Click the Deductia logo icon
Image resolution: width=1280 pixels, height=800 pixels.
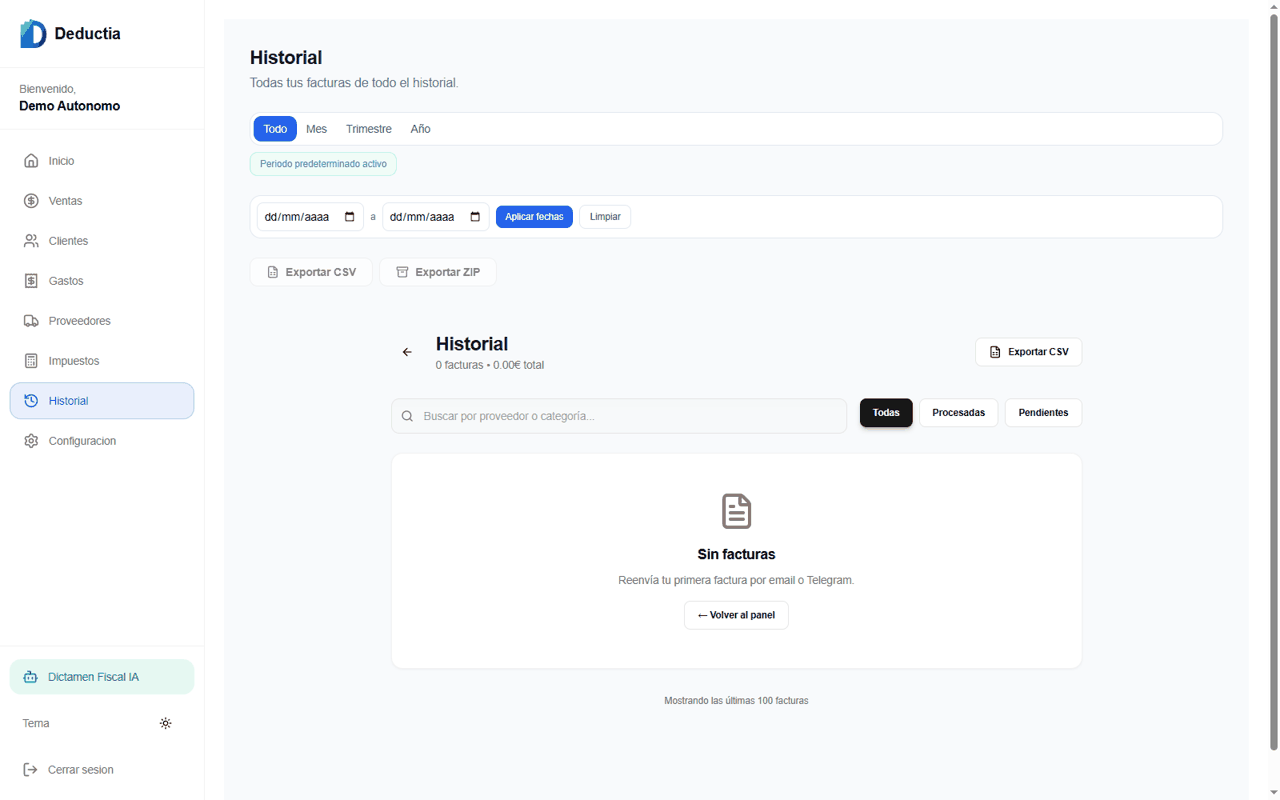30,33
